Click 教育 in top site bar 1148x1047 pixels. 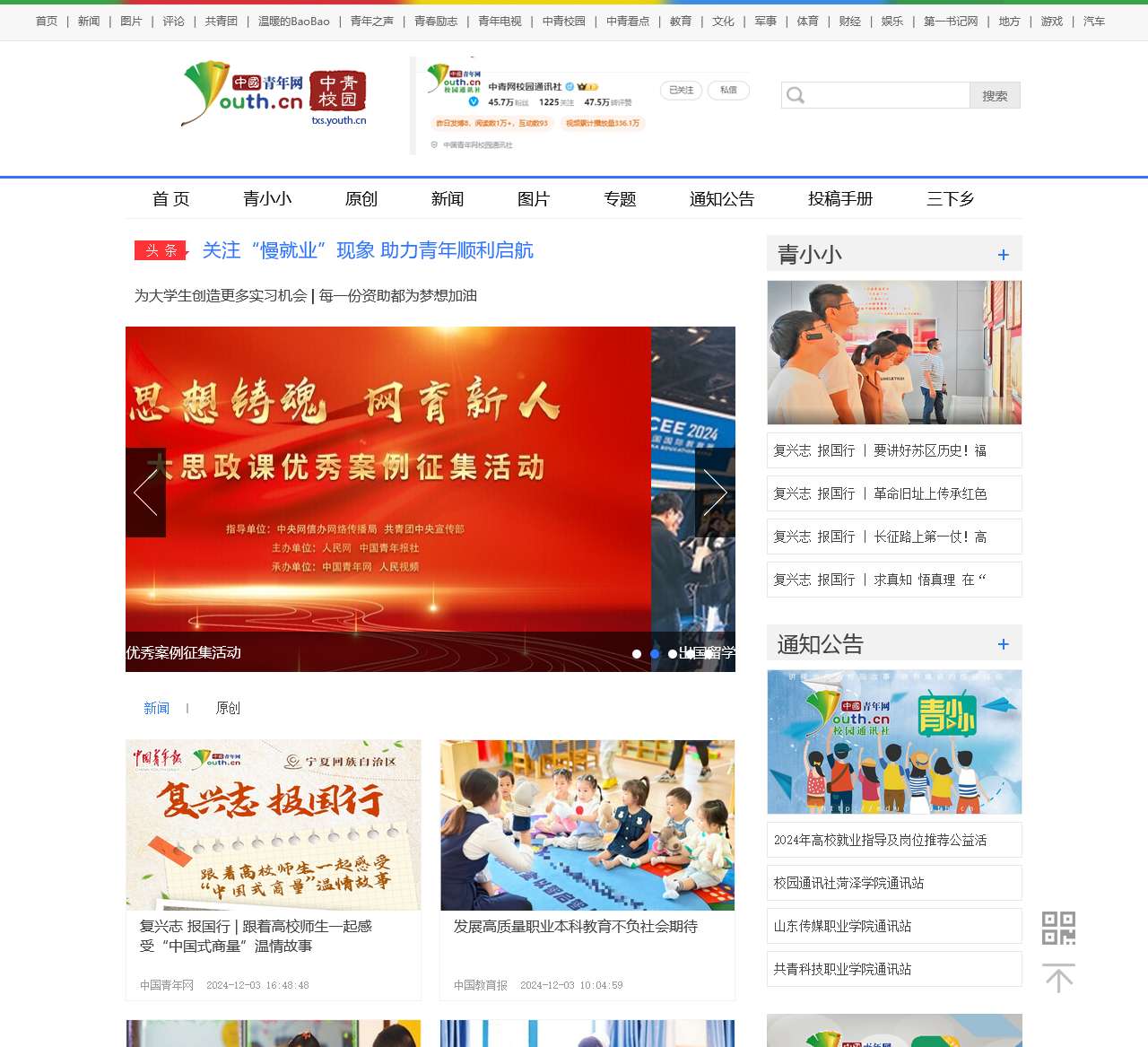point(681,21)
